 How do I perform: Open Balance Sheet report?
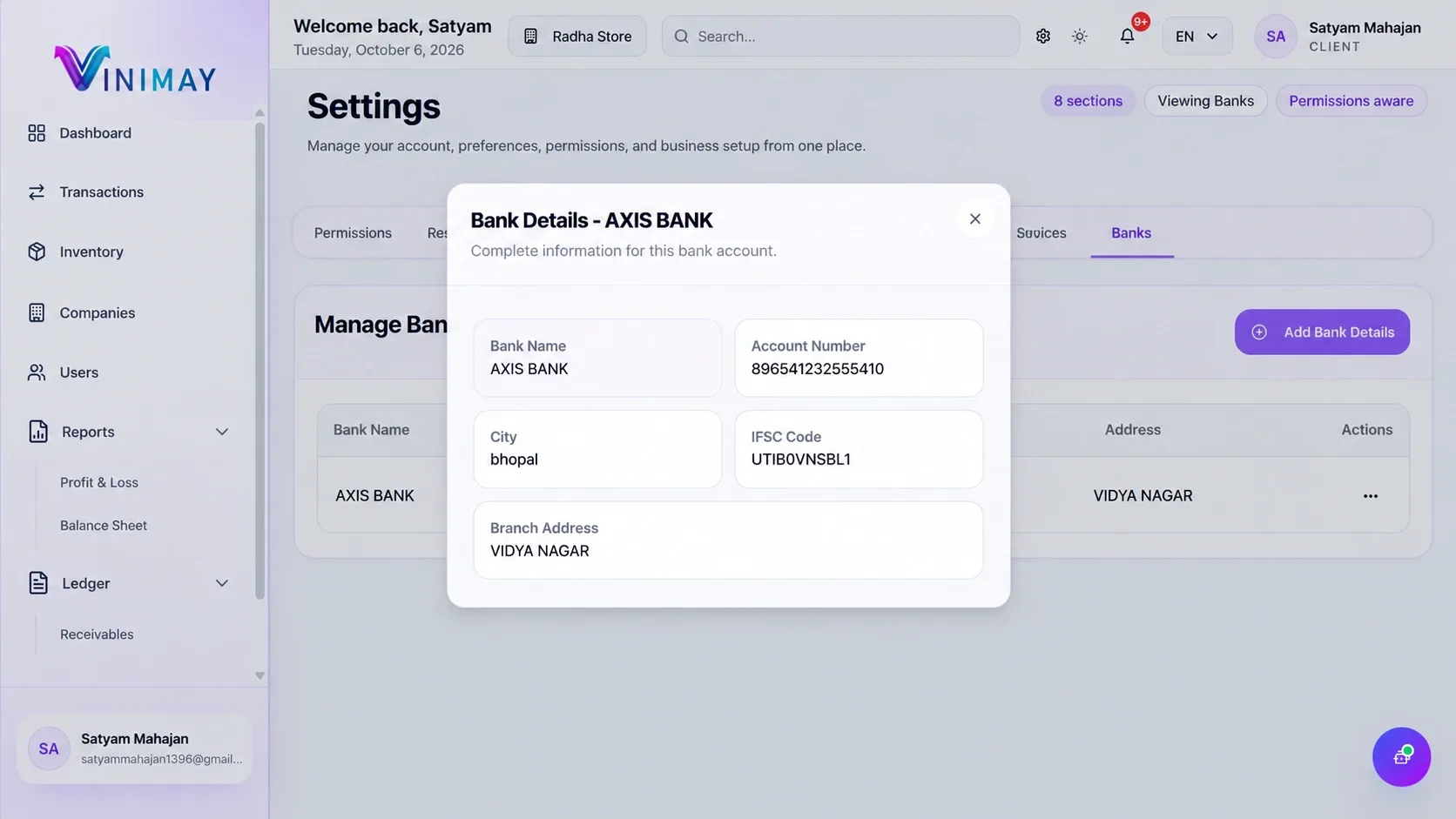pos(104,526)
